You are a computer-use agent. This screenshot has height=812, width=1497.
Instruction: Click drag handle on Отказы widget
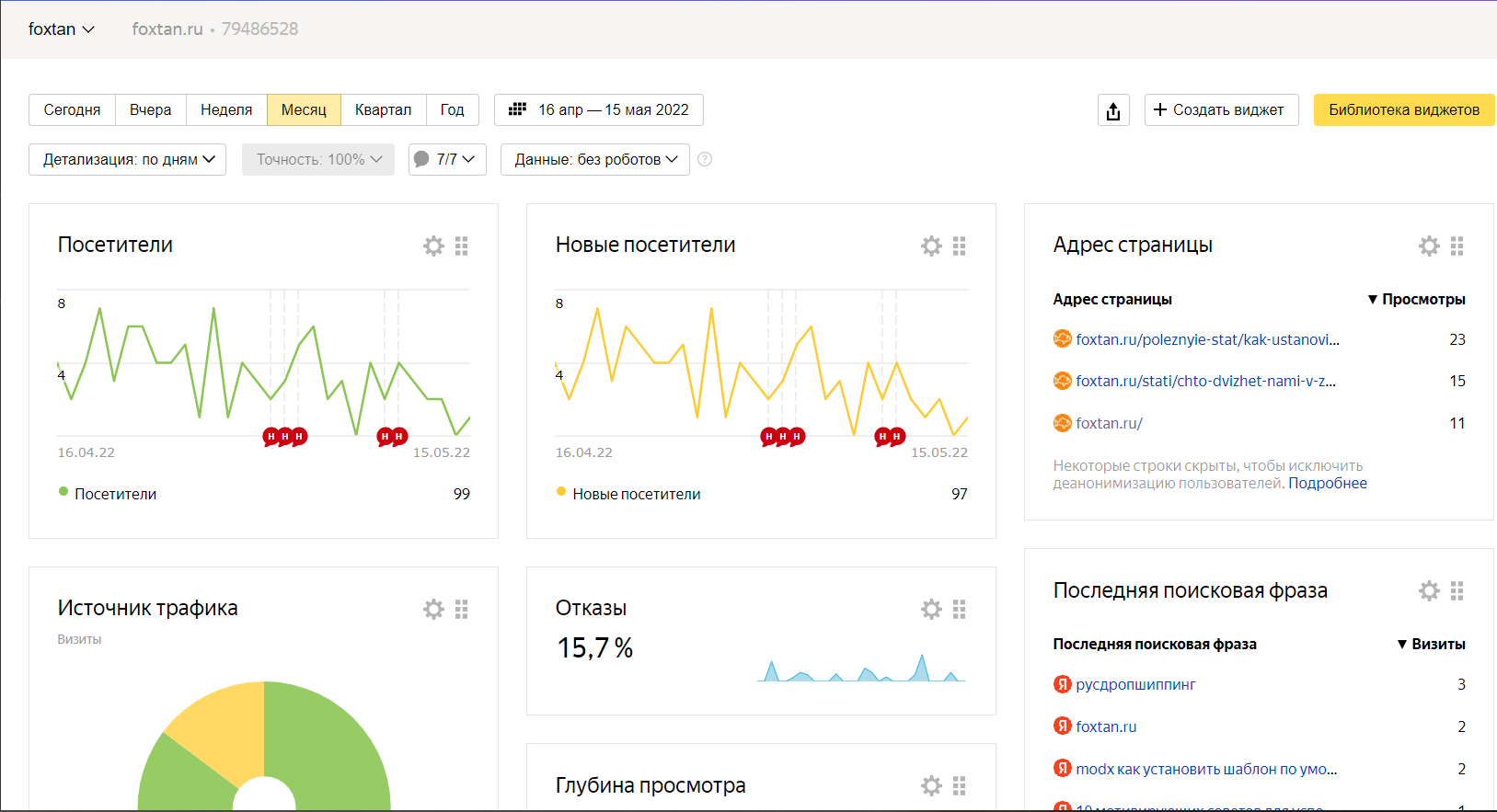(960, 609)
